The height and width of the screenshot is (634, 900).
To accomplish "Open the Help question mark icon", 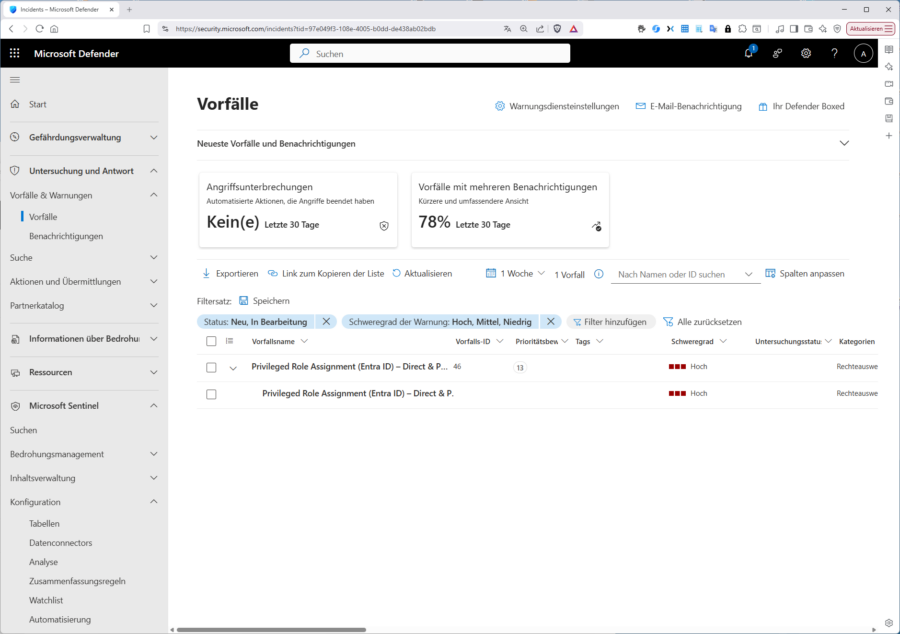I will [x=834, y=53].
